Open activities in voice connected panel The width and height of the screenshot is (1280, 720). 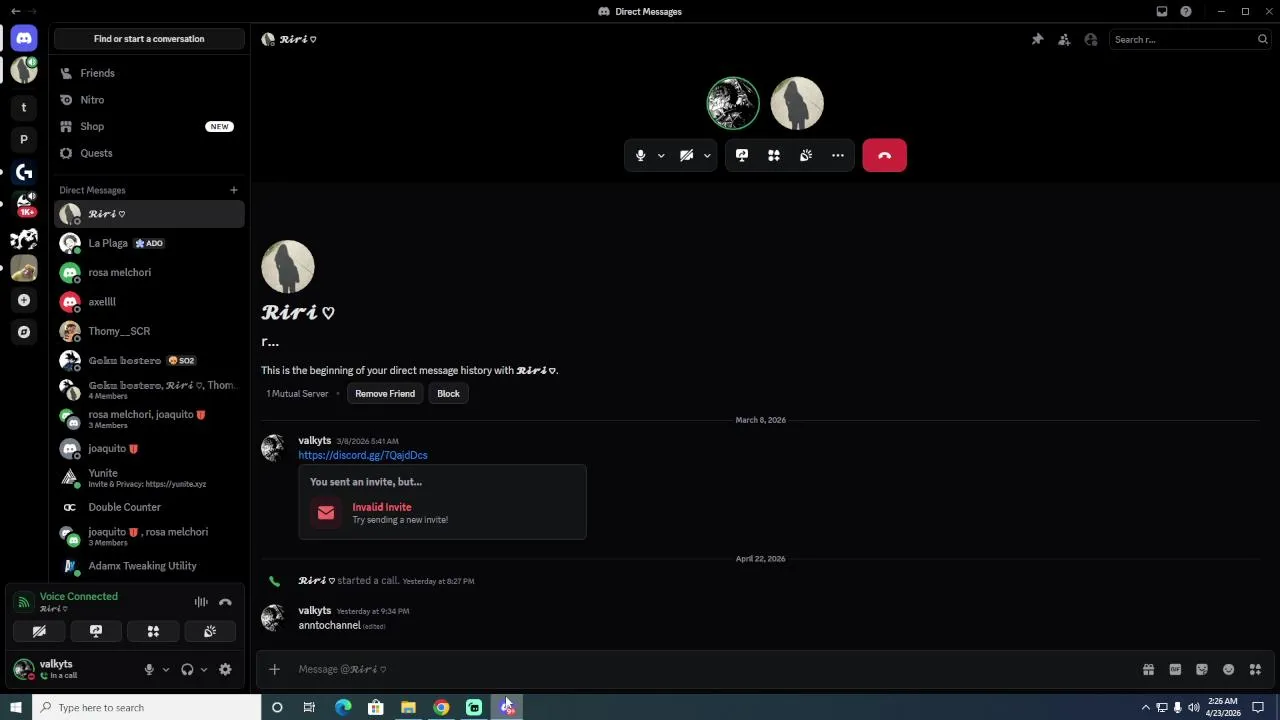[x=153, y=631]
